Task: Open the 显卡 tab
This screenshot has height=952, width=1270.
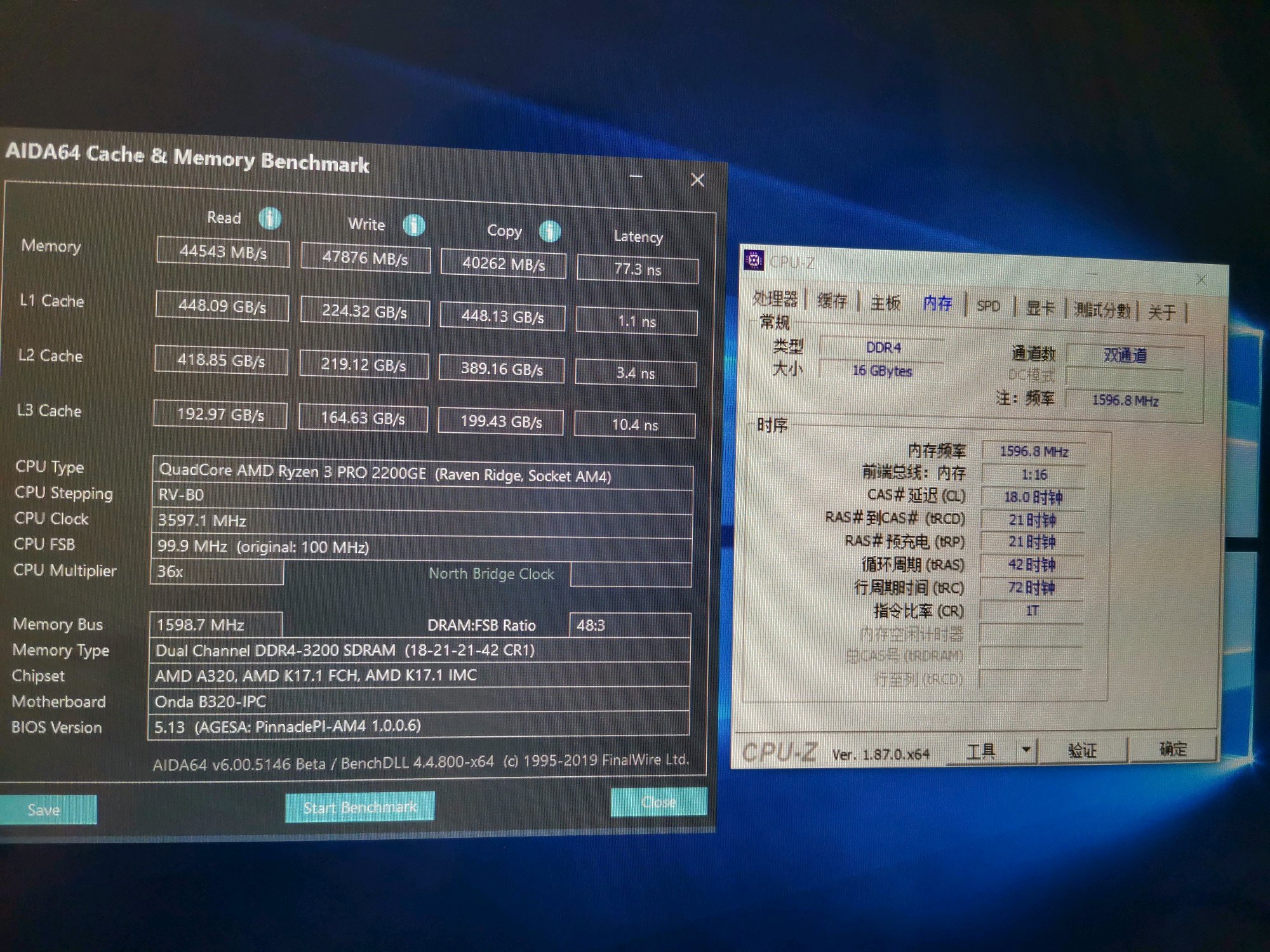Action: [1039, 308]
